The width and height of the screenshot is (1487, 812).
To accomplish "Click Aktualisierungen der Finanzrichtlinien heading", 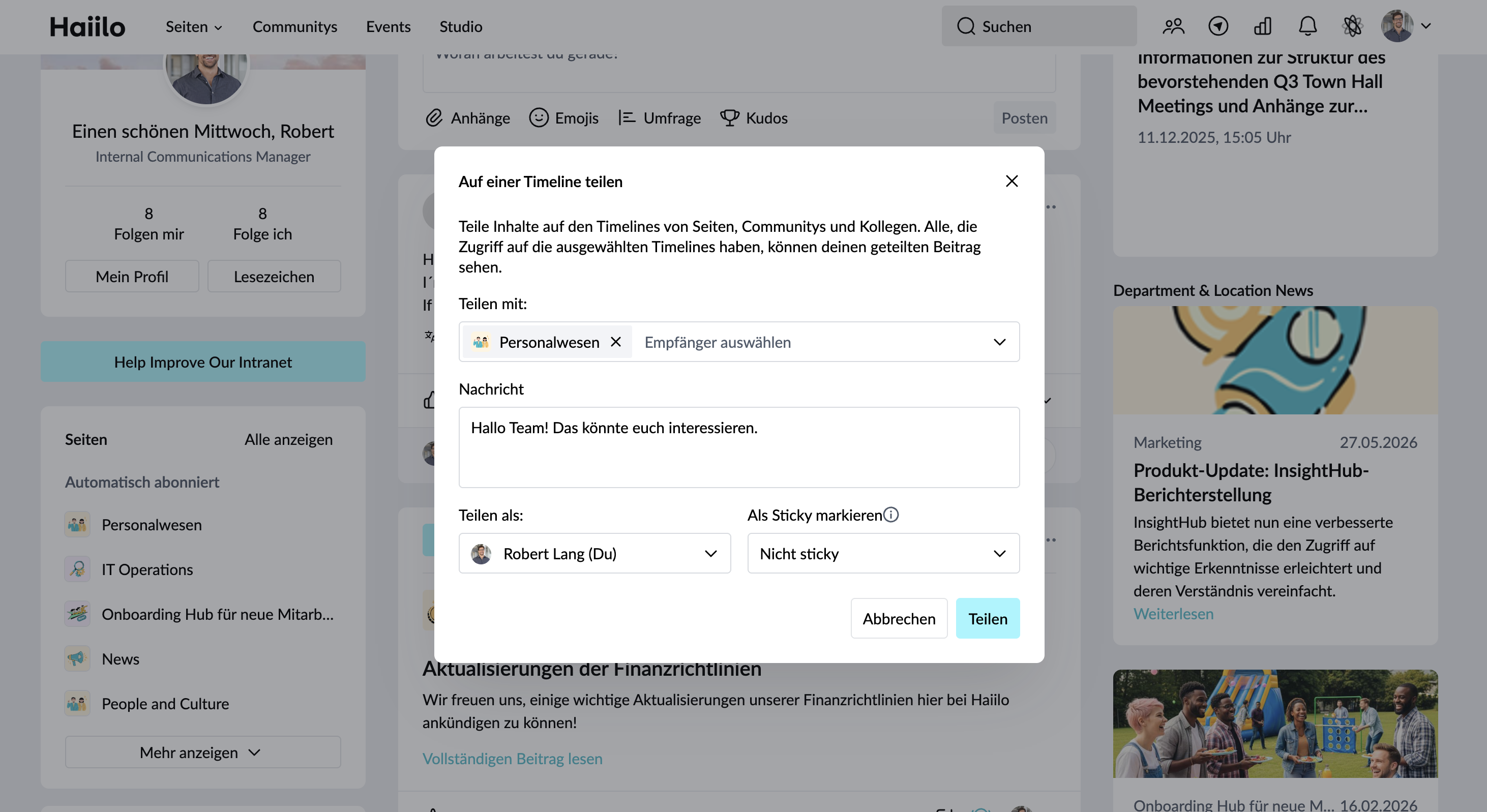I will tap(591, 670).
